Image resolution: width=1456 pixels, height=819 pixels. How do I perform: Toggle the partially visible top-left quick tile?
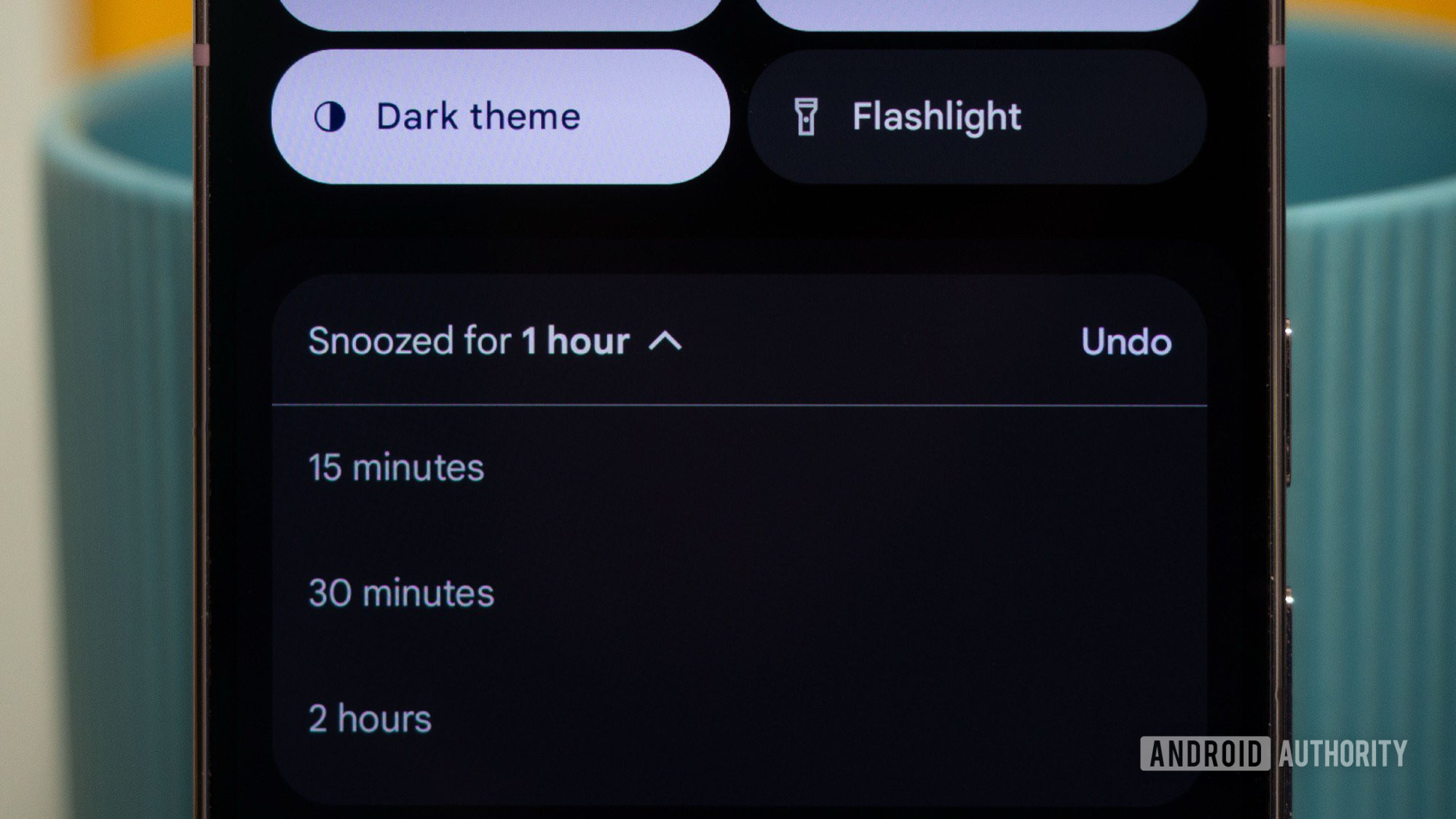tap(500, 13)
